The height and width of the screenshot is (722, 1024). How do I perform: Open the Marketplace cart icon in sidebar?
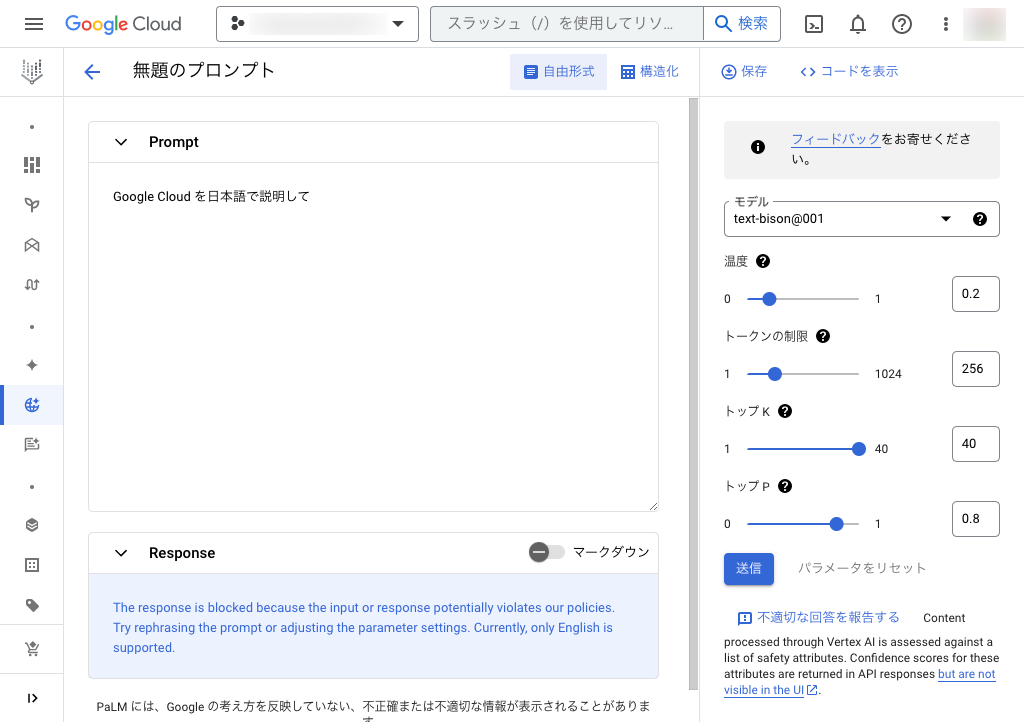32,650
